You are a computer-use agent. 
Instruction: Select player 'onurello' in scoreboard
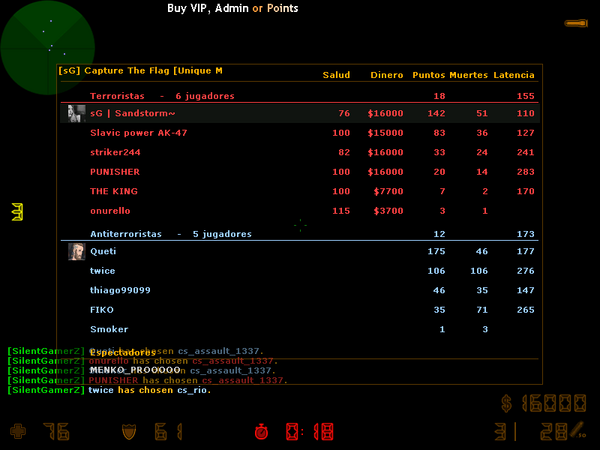[110, 211]
